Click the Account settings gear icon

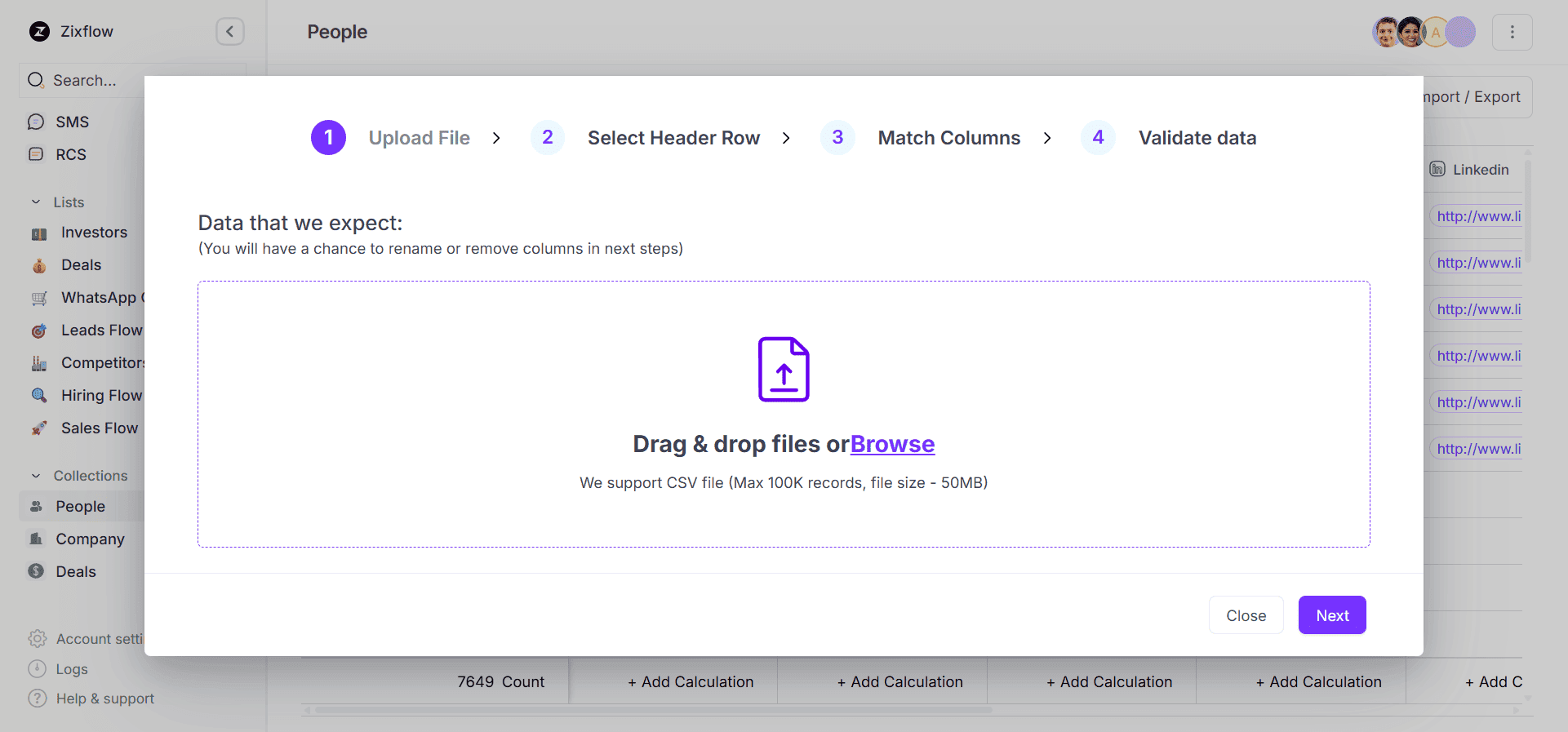click(38, 639)
